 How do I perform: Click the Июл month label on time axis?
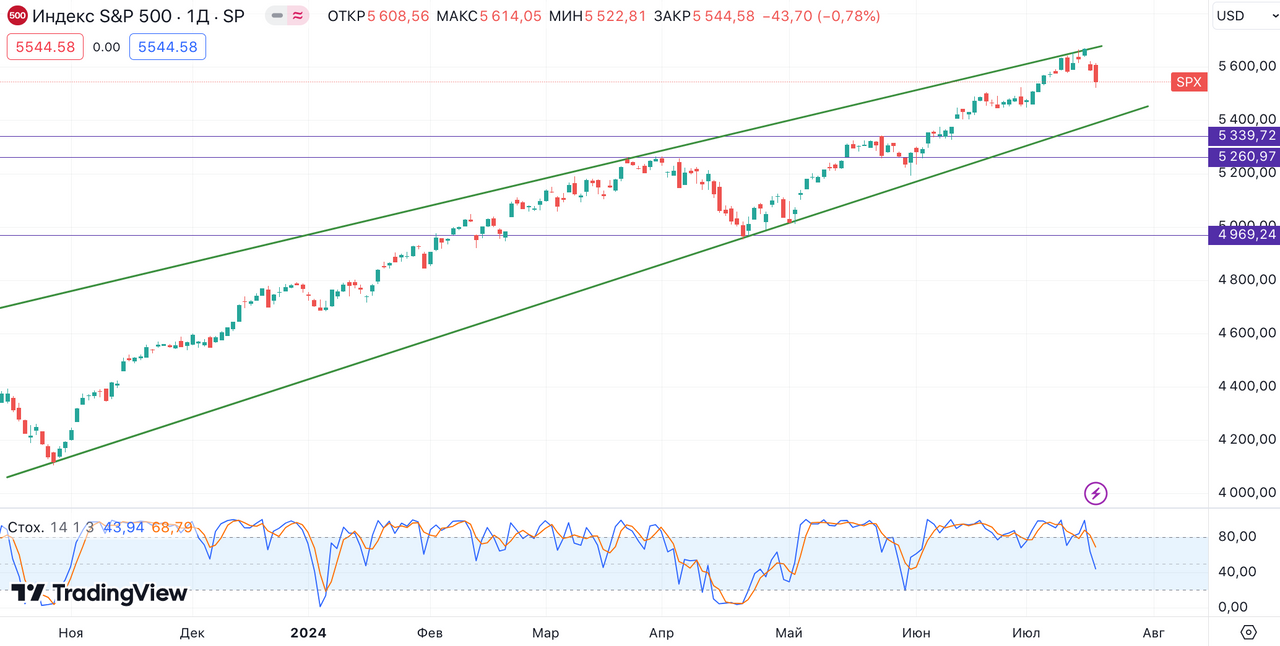(1025, 633)
